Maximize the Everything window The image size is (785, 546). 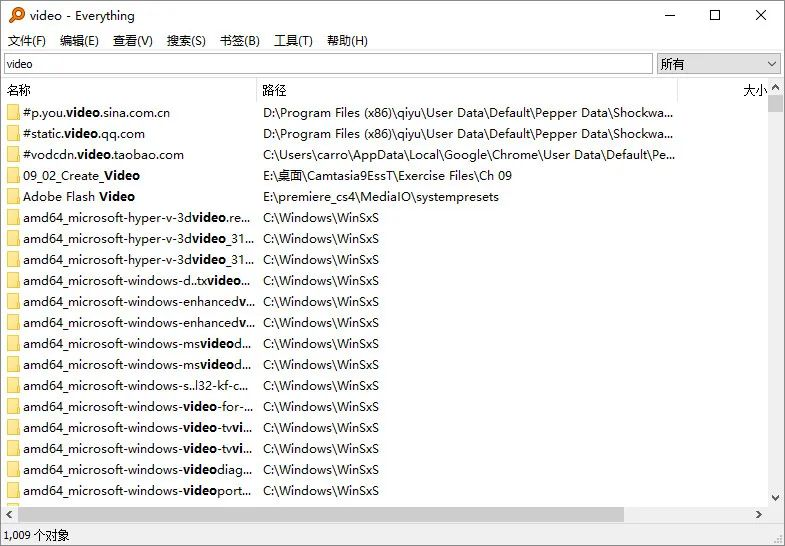point(715,15)
